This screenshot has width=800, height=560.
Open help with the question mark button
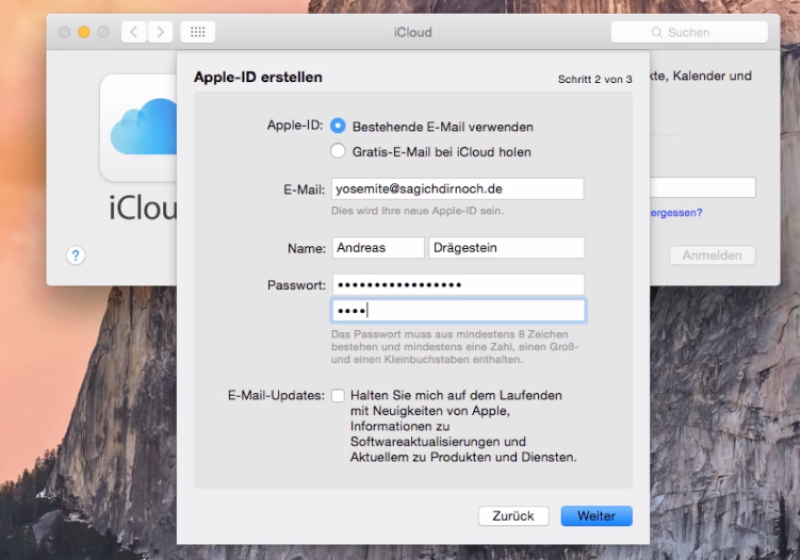point(76,255)
